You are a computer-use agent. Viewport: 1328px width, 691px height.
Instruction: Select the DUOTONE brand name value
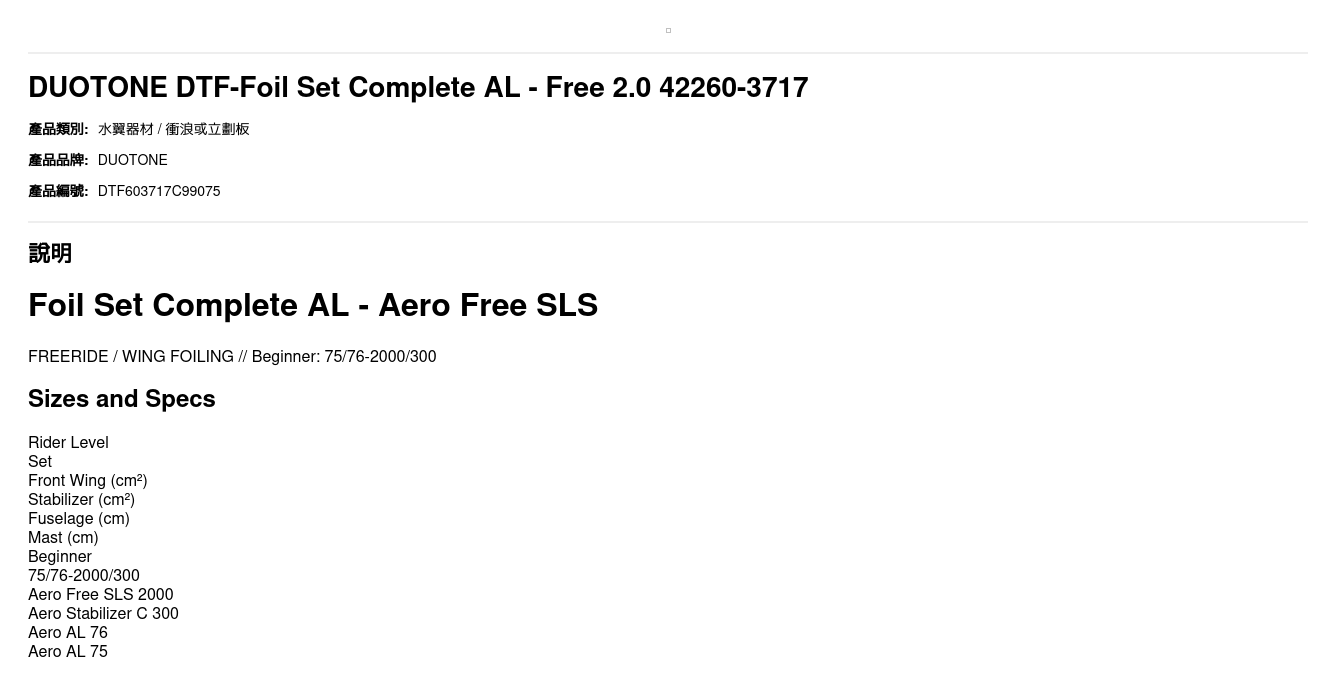133,160
